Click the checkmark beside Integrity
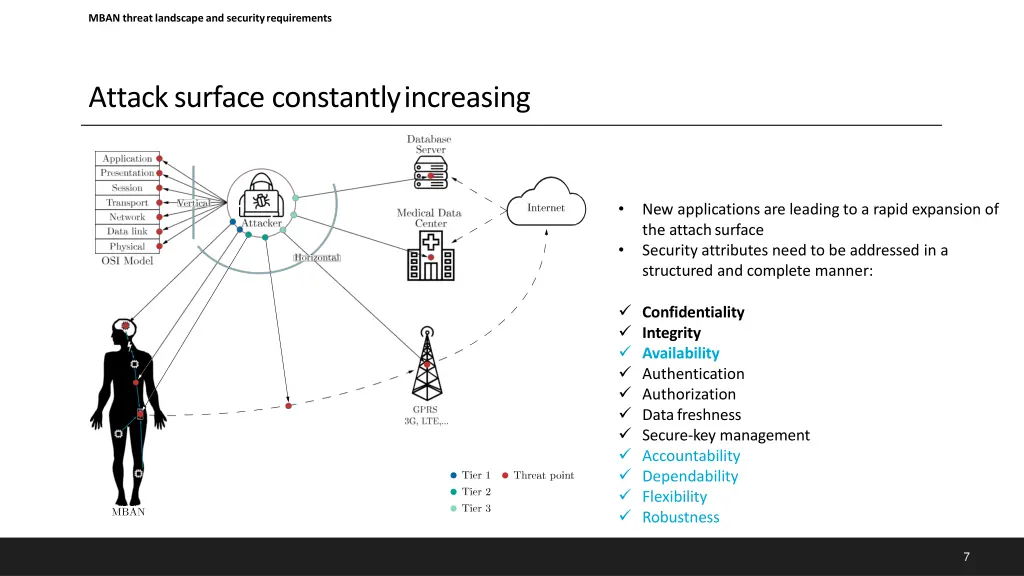The height and width of the screenshot is (576, 1024). (x=625, y=331)
